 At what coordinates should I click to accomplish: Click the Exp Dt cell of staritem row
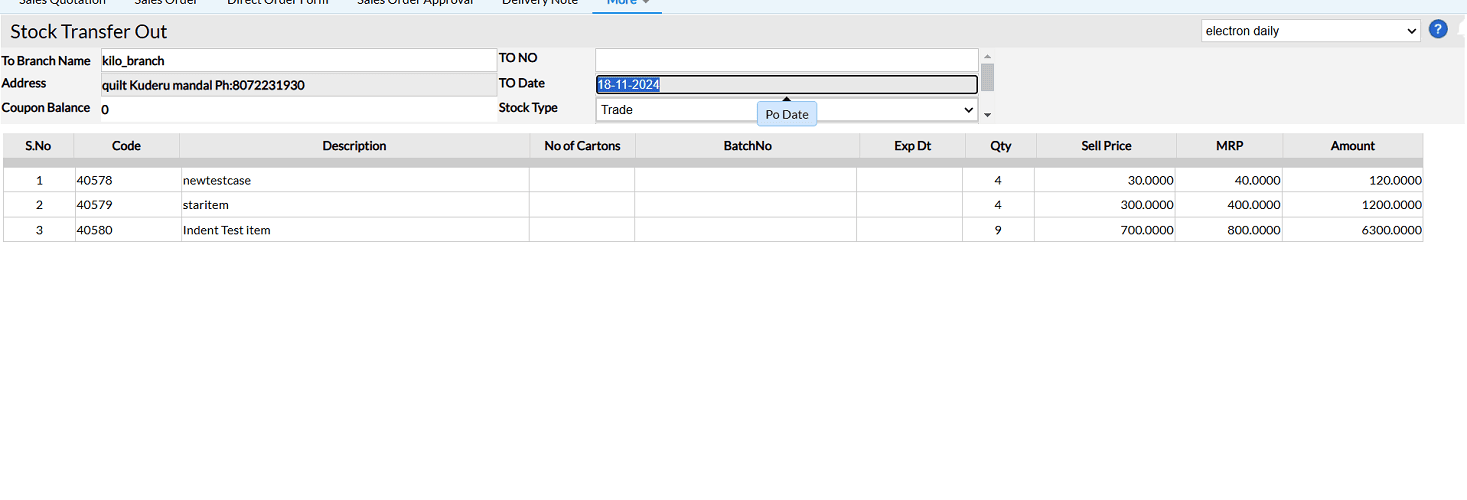(x=909, y=205)
